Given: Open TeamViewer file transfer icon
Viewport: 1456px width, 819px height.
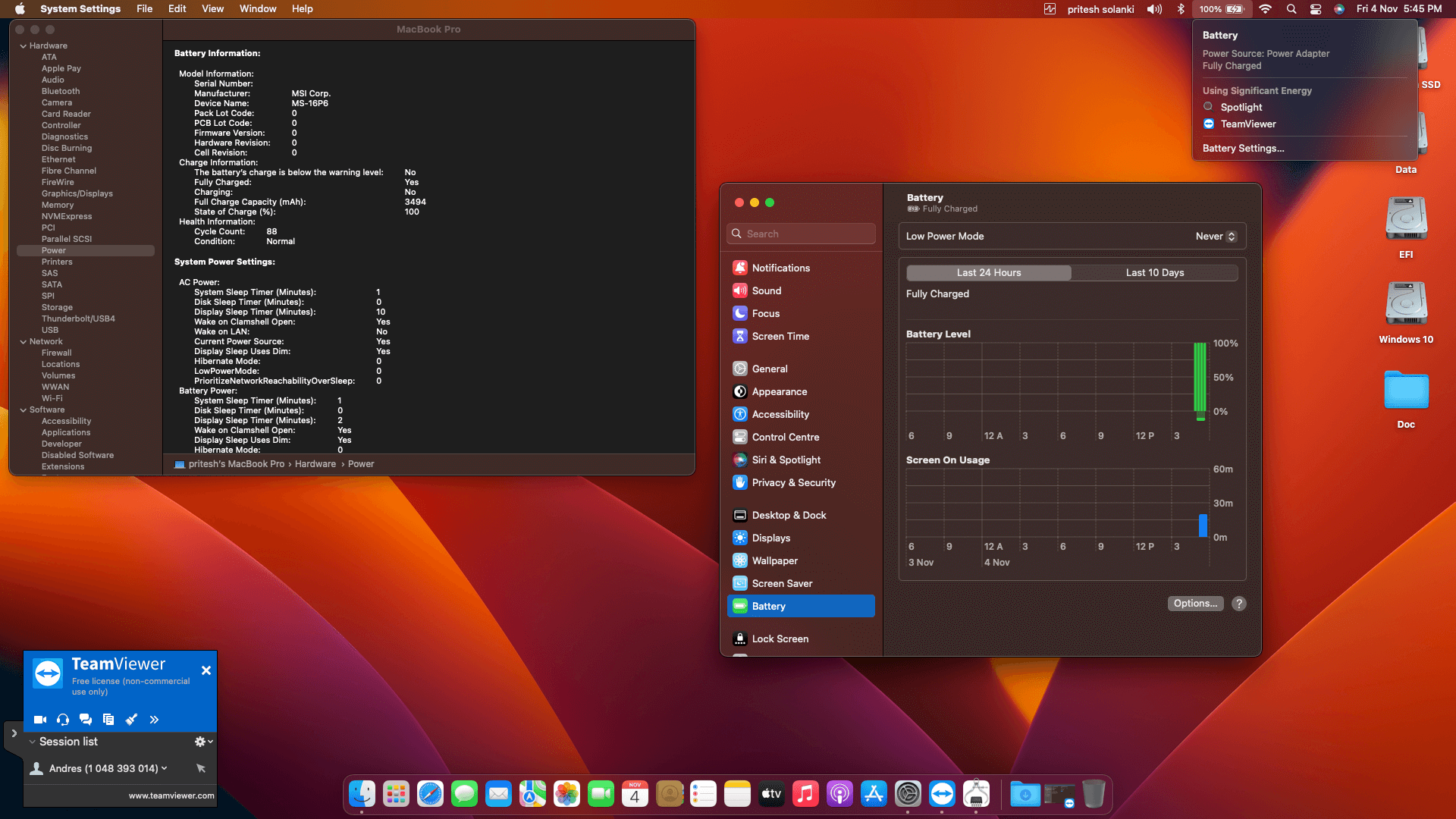Looking at the screenshot, I should coord(108,720).
